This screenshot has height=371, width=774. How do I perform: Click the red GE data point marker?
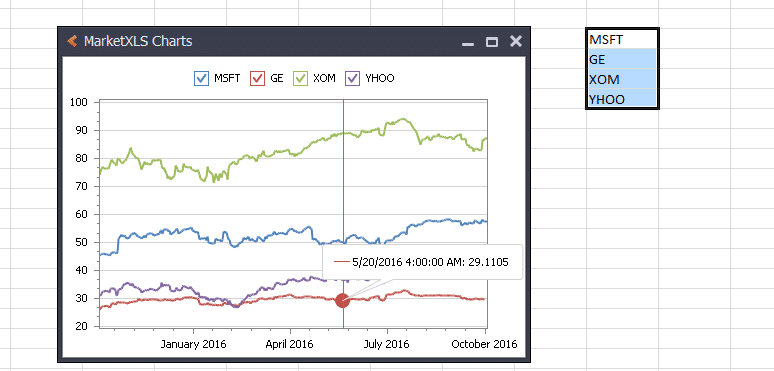[343, 300]
